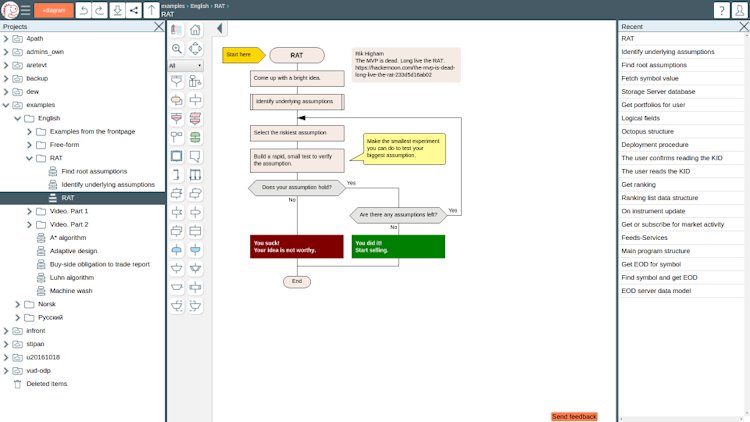Select the infront project
Image resolution: width=750 pixels, height=422 pixels.
(36, 331)
